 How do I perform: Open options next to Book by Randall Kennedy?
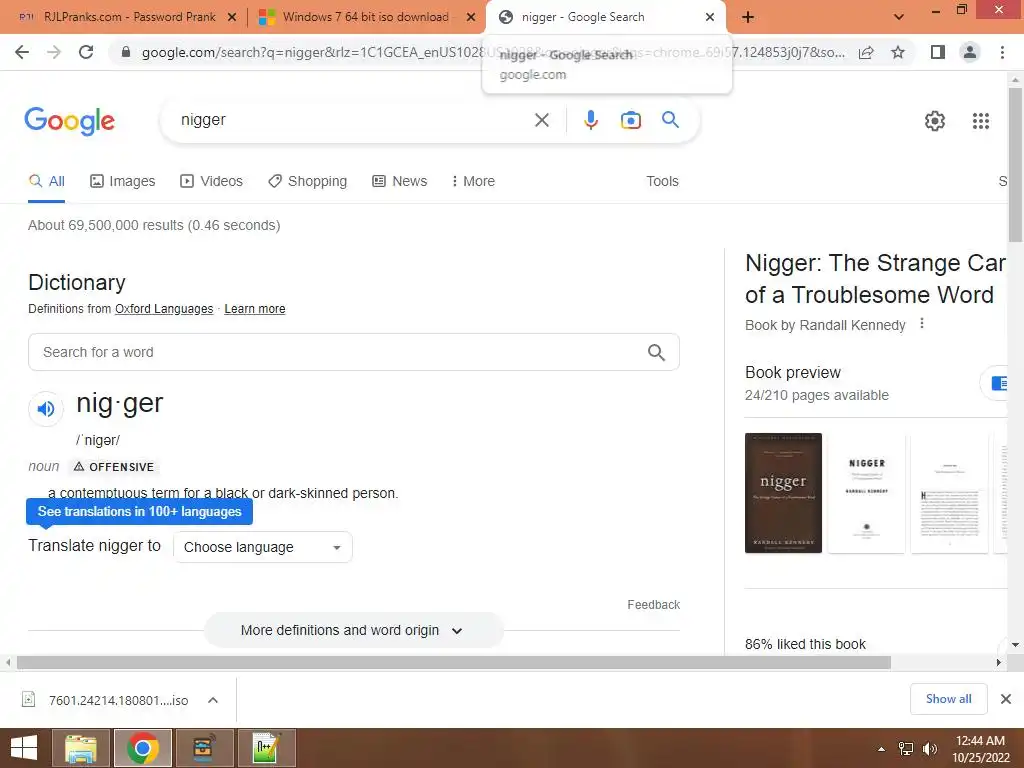(921, 323)
